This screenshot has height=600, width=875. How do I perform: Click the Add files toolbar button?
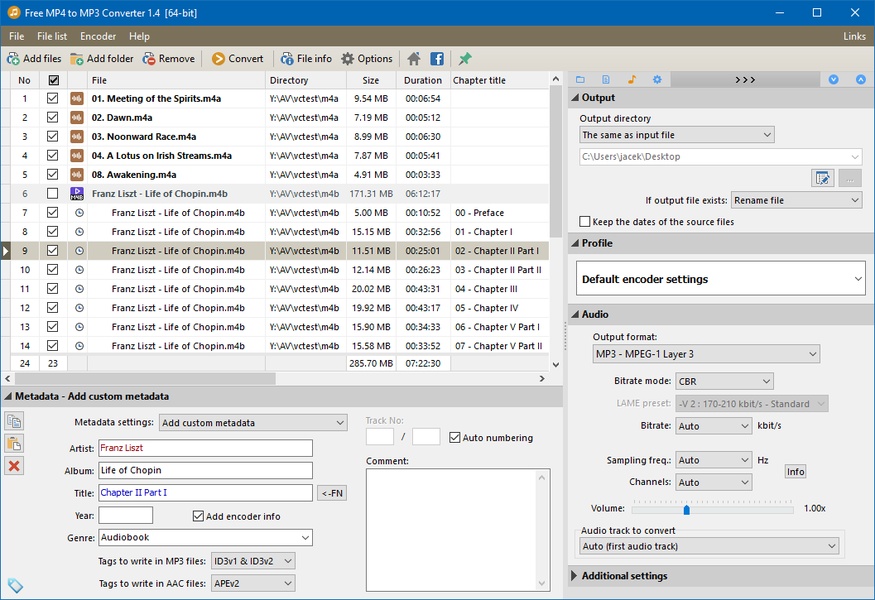[x=34, y=59]
